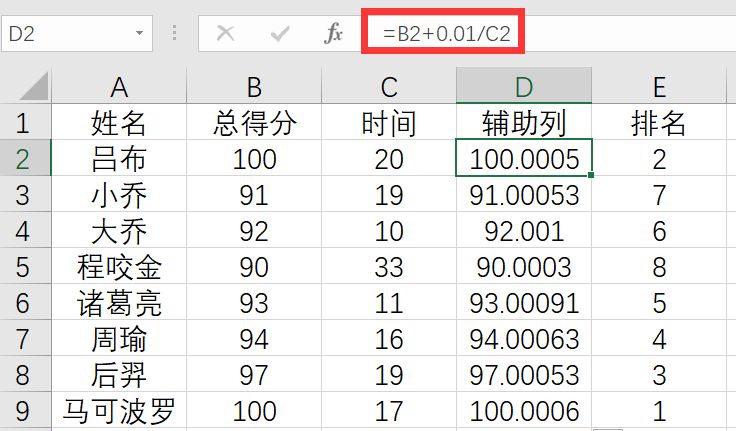
Task: Click the cell containing 马可波罗
Action: point(119,410)
